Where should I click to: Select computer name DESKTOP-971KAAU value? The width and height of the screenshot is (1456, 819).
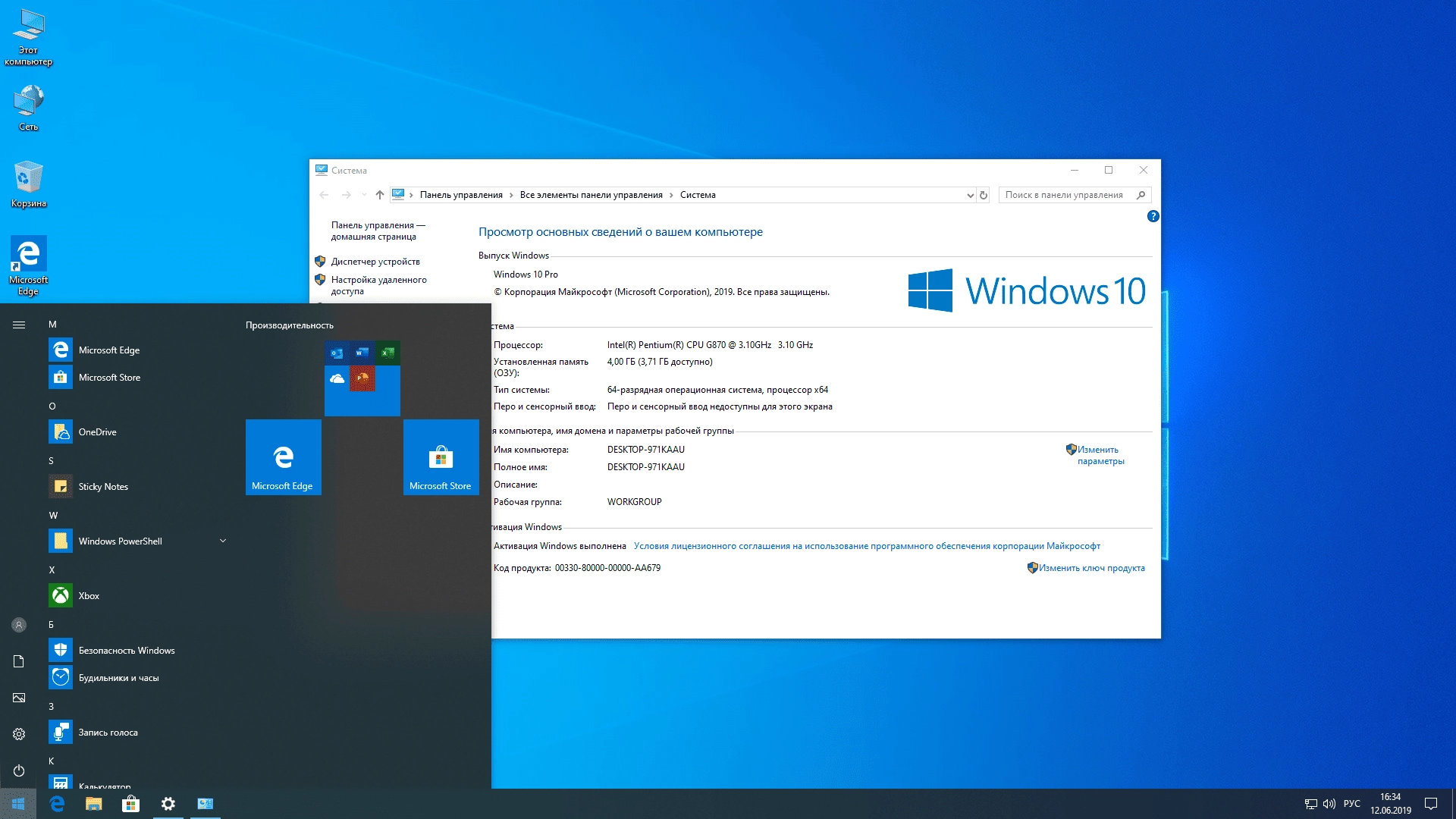645,450
